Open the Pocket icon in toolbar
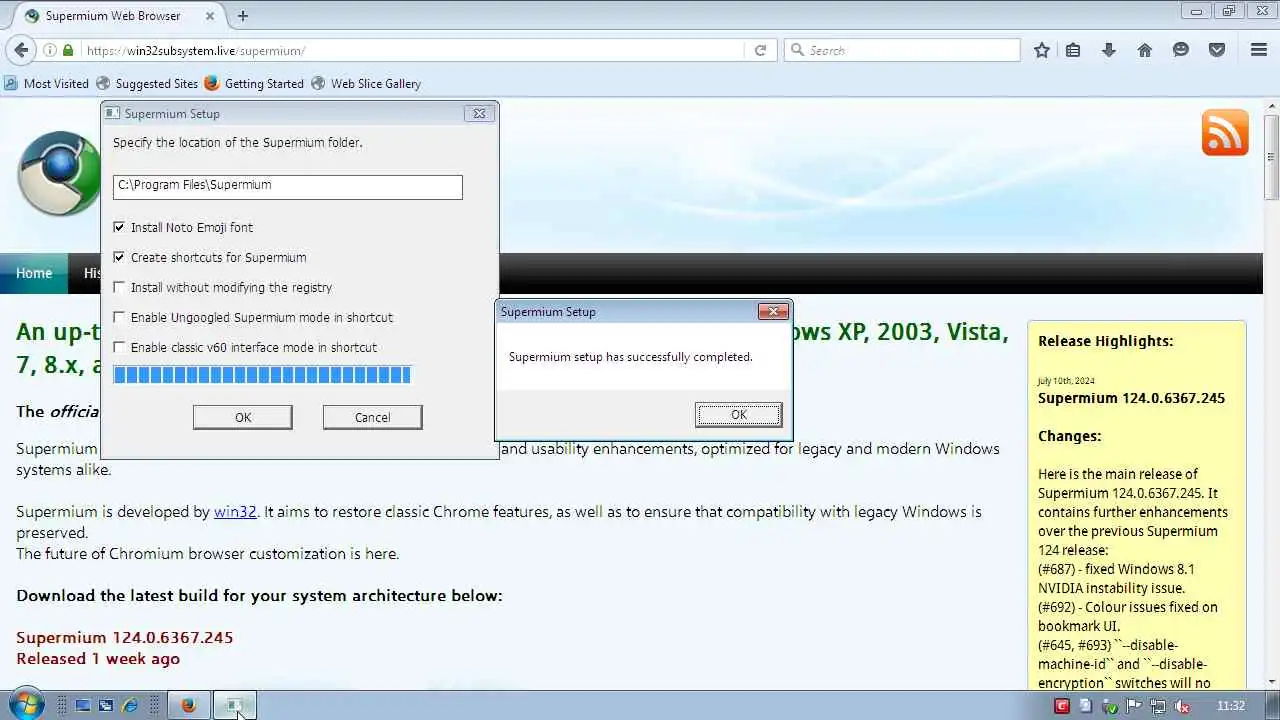The width and height of the screenshot is (1280, 720). [1217, 50]
